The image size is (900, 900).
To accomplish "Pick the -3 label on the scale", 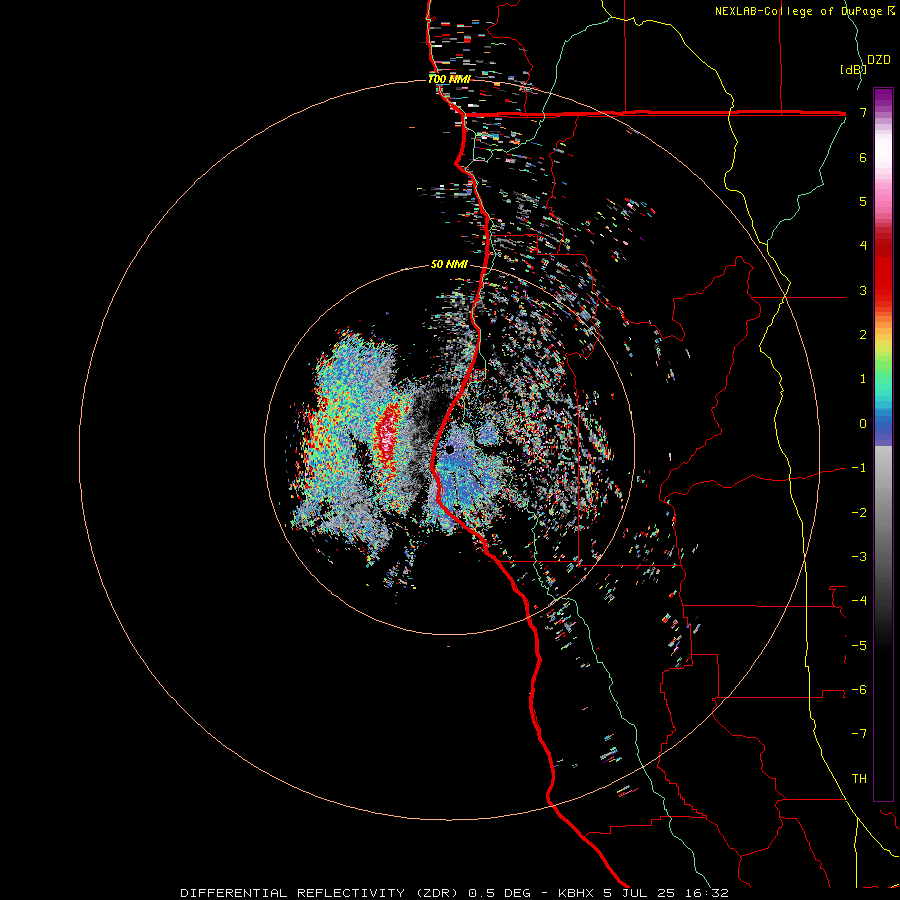I will (859, 557).
